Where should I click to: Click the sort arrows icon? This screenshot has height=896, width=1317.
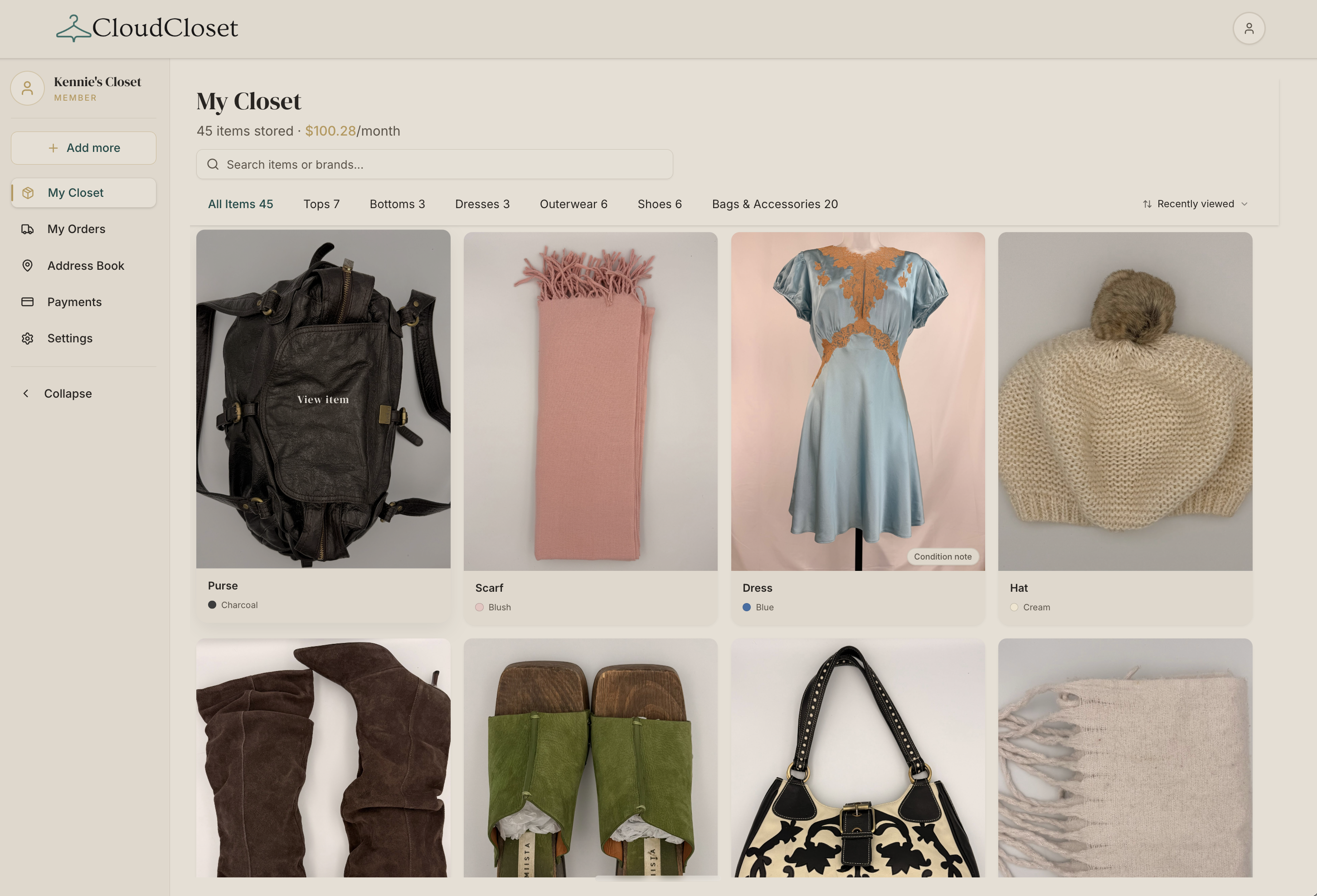[1147, 204]
